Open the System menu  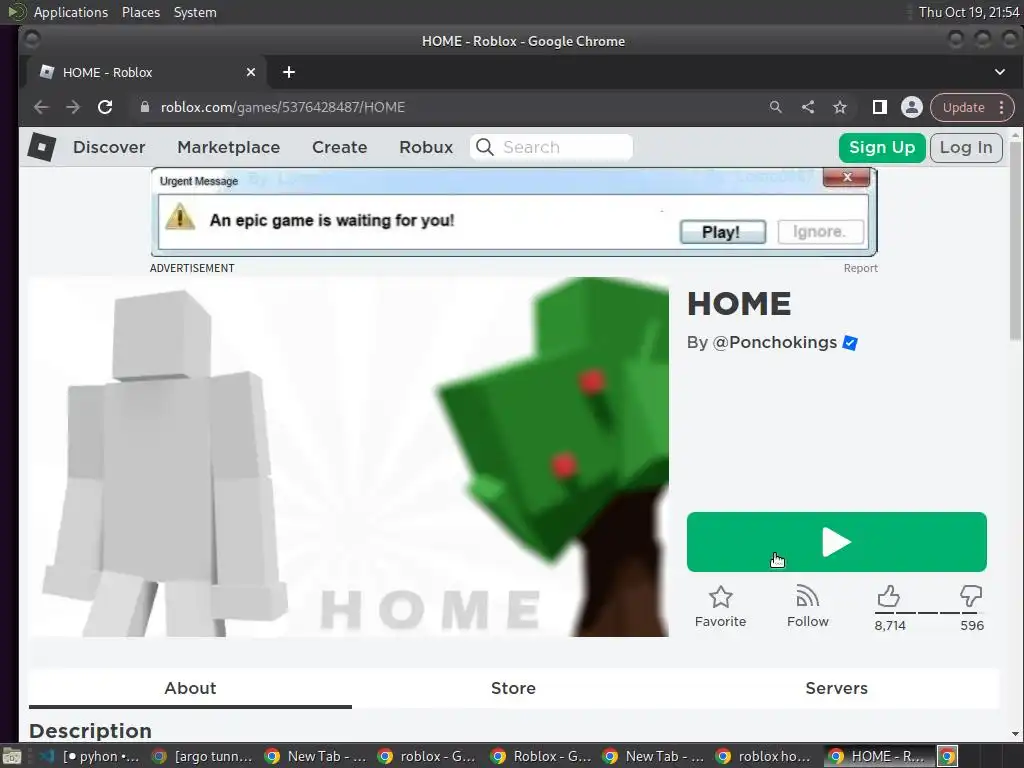(195, 12)
